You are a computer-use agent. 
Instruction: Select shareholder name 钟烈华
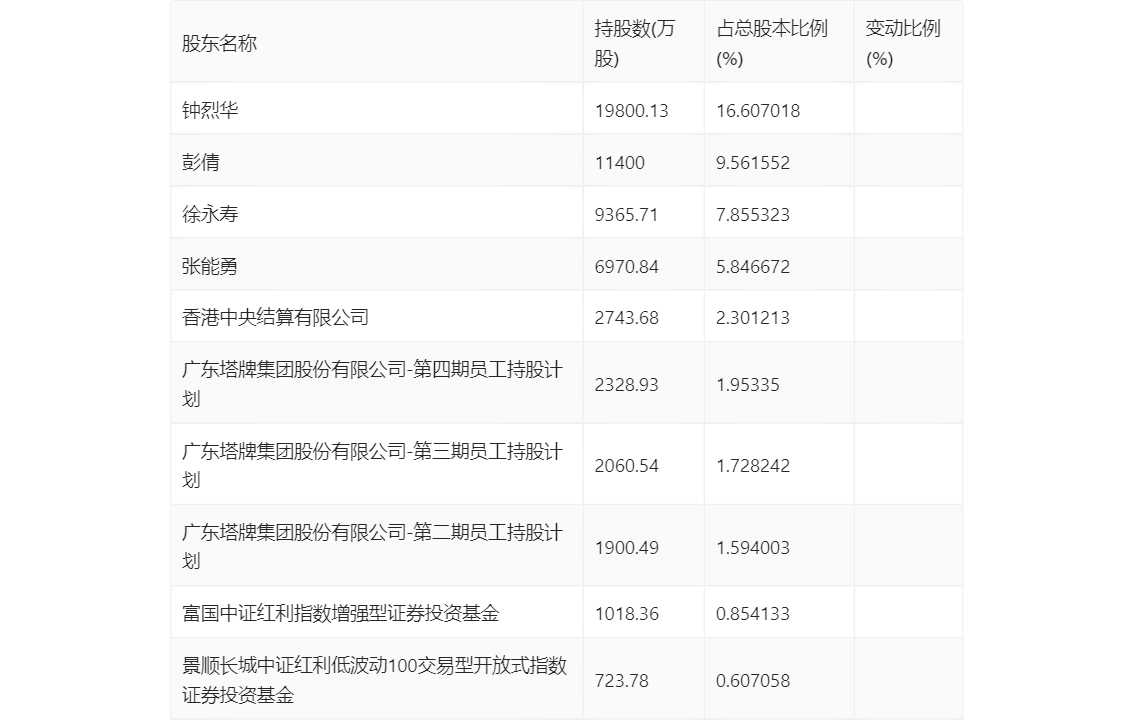(210, 111)
